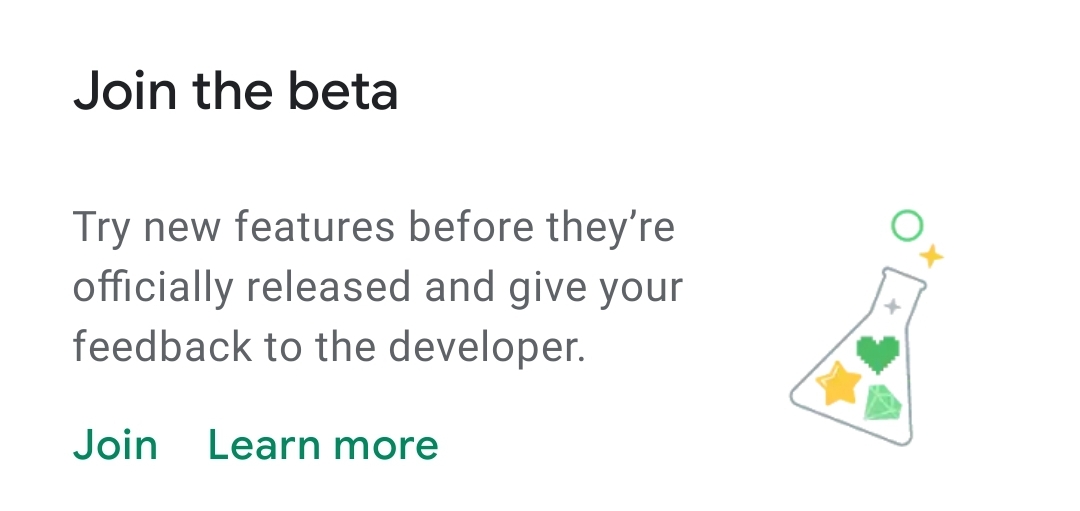The width and height of the screenshot is (1080, 511).
Task: Open the Learn more link
Action: coord(323,445)
